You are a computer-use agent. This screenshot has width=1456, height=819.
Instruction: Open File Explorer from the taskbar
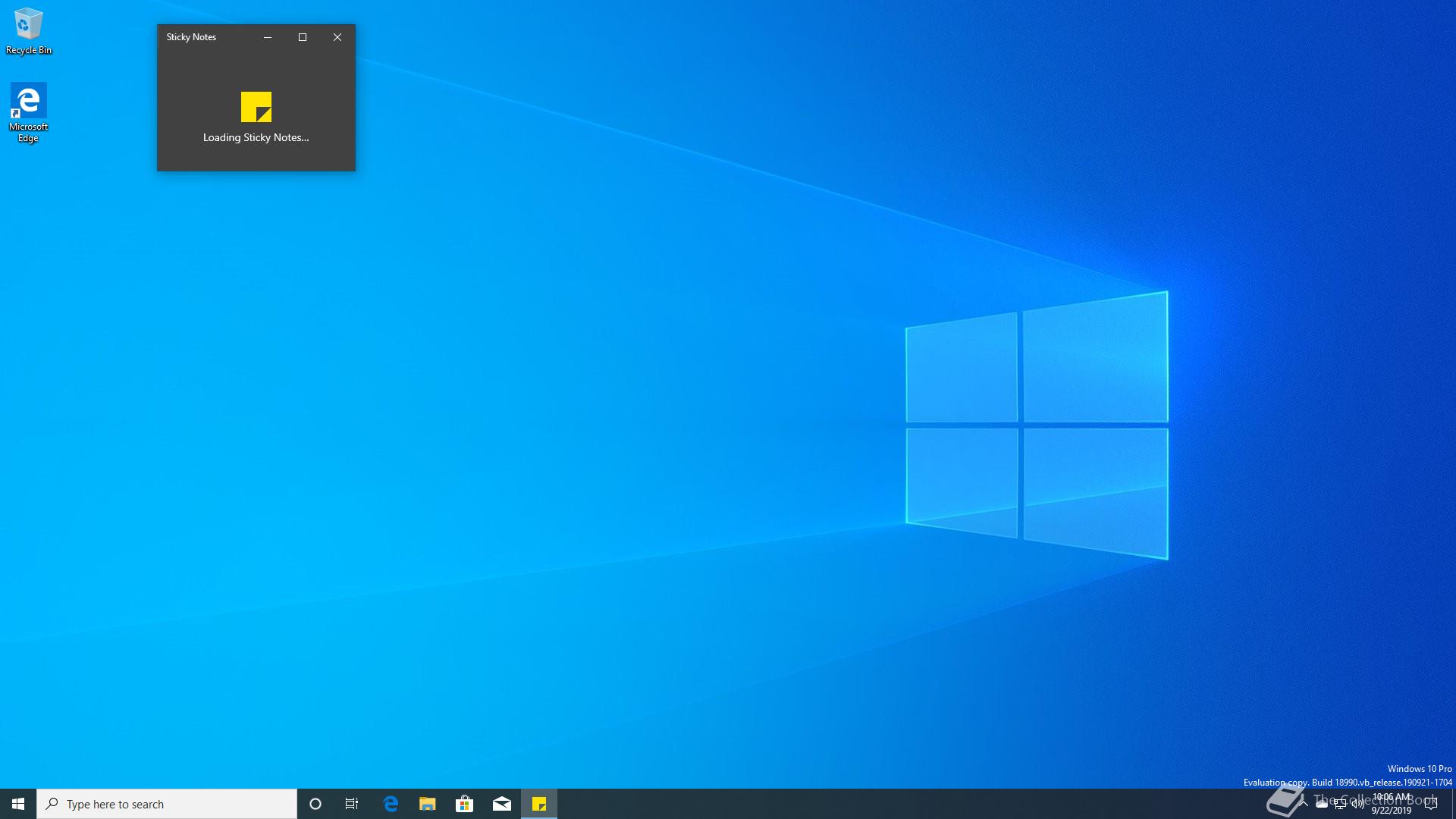pyautogui.click(x=428, y=804)
